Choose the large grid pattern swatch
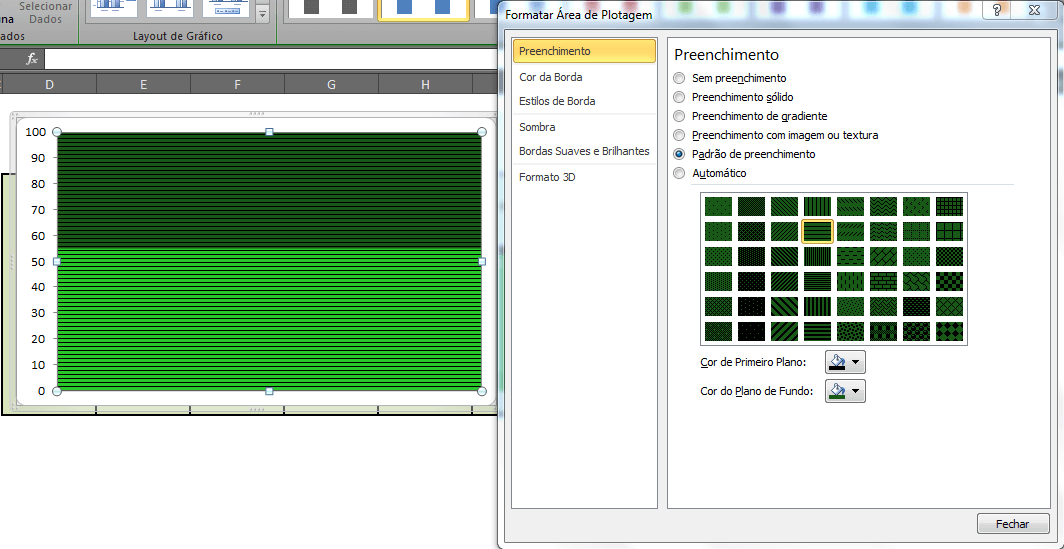 950,231
